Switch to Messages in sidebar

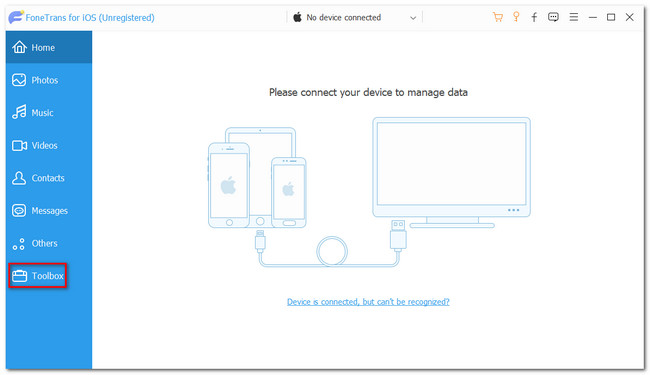click(49, 210)
